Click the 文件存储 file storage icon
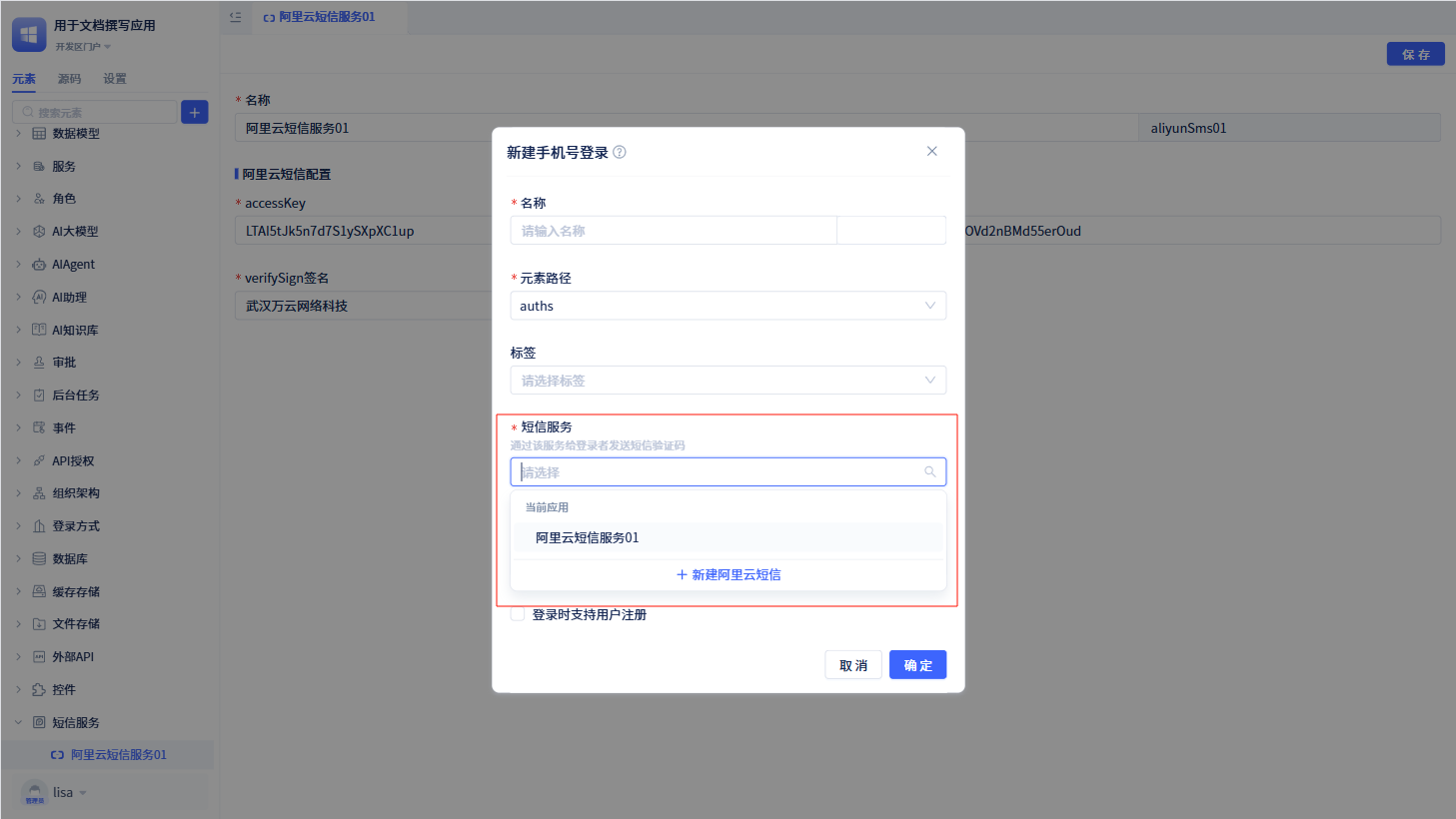This screenshot has height=819, width=1456. (39, 624)
